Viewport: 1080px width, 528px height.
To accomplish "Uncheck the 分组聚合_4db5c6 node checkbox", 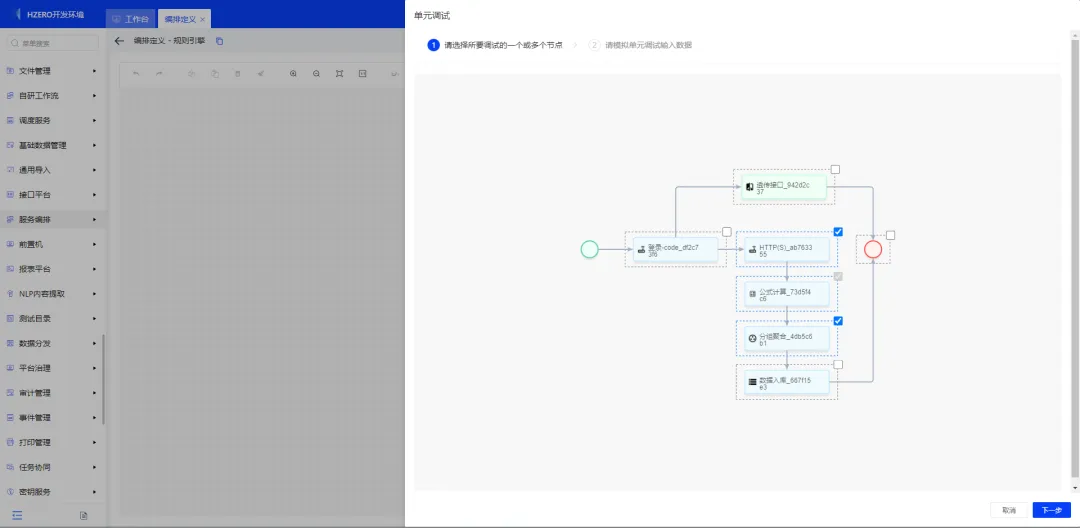I will click(x=838, y=321).
